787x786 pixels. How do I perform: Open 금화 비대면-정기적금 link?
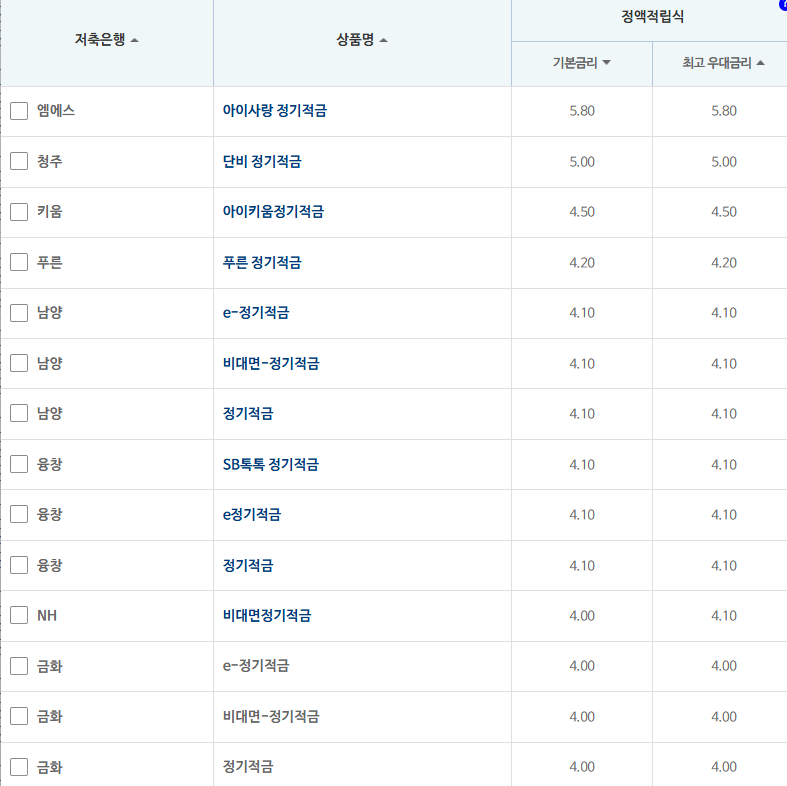[271, 716]
